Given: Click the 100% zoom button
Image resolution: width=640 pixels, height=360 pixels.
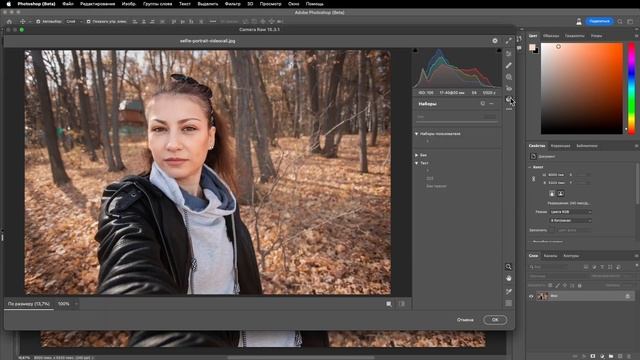Looking at the screenshot, I should (x=63, y=304).
